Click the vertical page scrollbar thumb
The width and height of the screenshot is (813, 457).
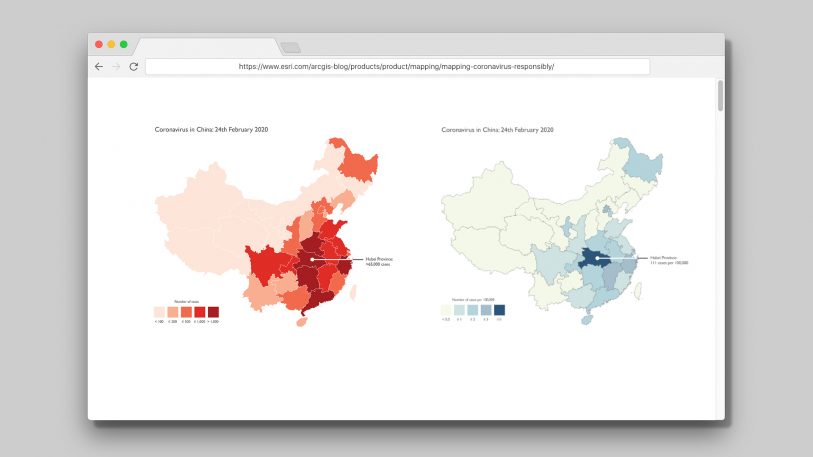(718, 96)
